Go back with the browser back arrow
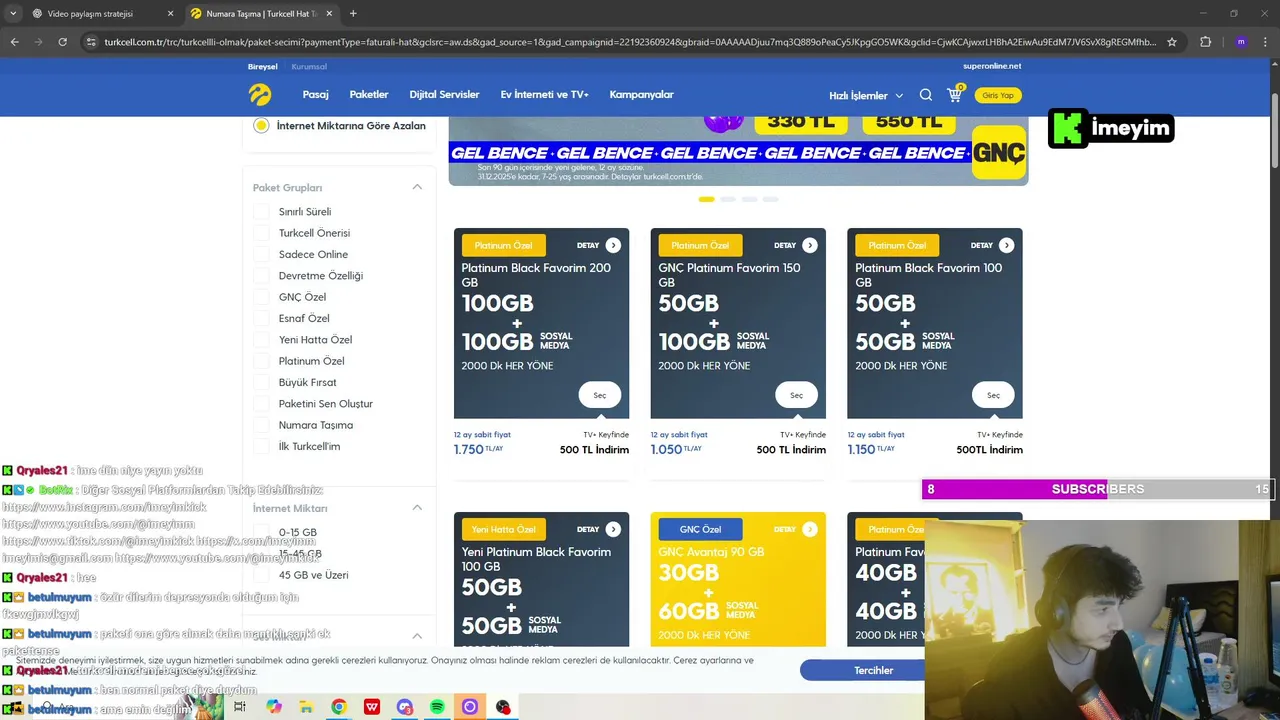 [14, 42]
